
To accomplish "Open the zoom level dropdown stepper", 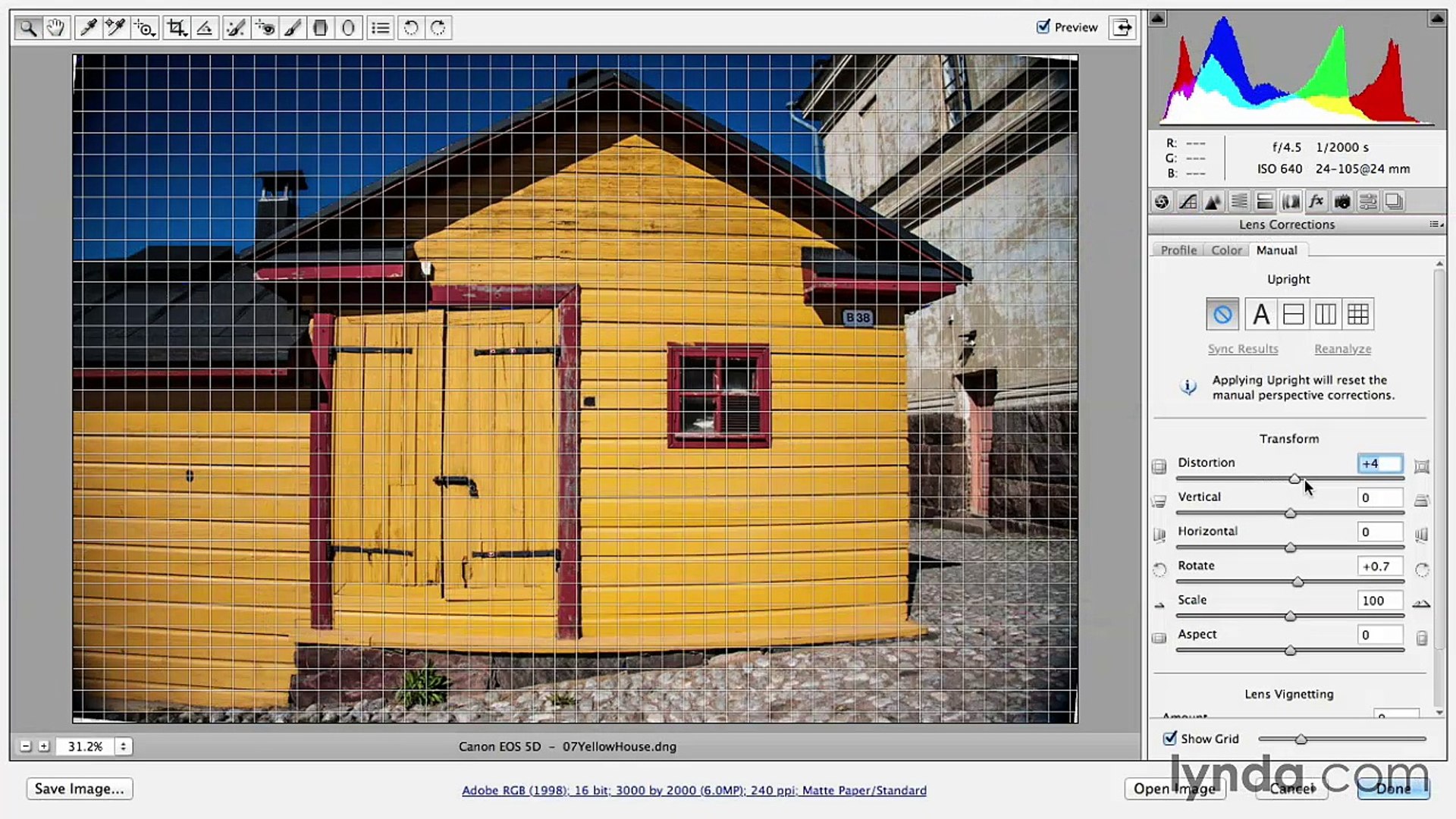I will pyautogui.click(x=123, y=746).
